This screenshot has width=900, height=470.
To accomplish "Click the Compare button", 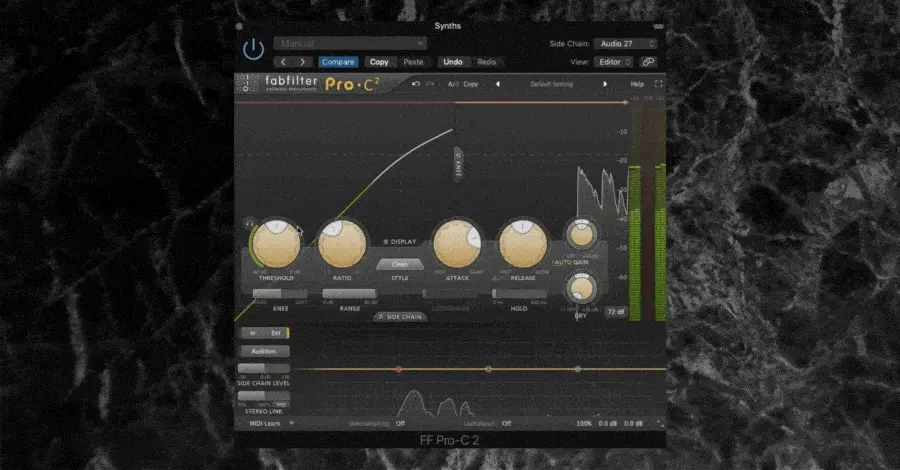I will tap(338, 62).
